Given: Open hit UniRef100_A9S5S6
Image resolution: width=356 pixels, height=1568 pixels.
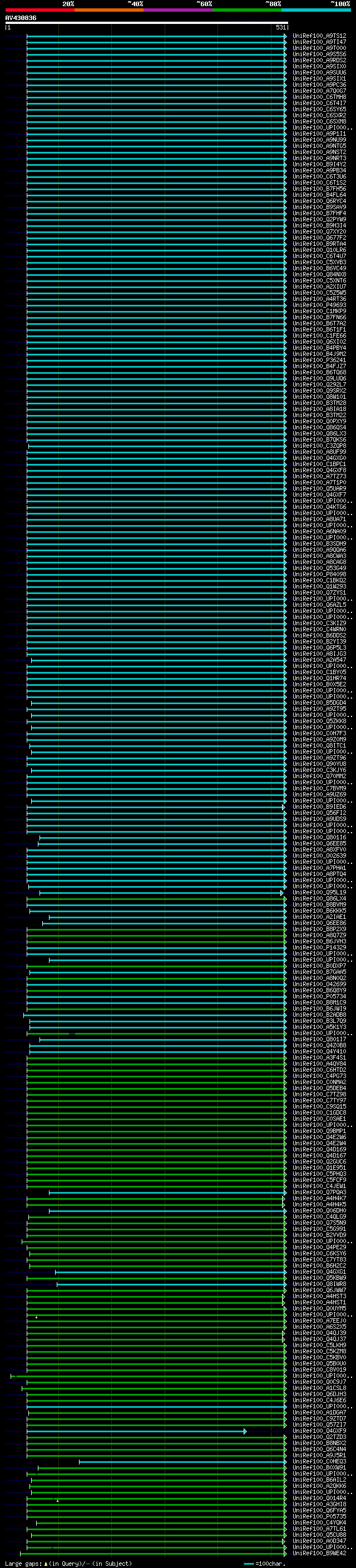Looking at the screenshot, I should tap(319, 54).
